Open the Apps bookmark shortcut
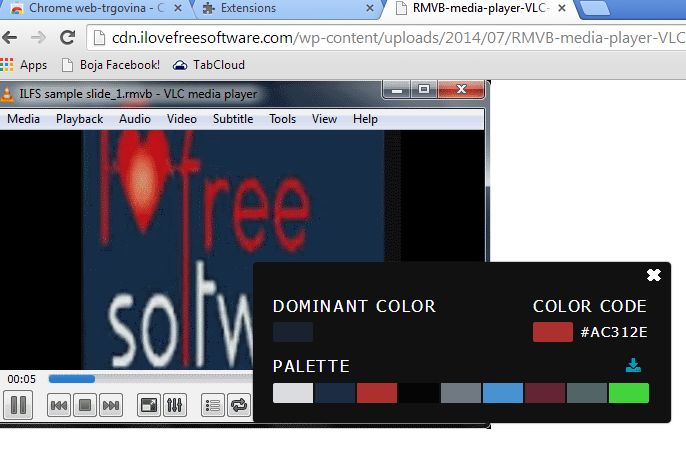Screen dimensions: 686x450 [24, 65]
